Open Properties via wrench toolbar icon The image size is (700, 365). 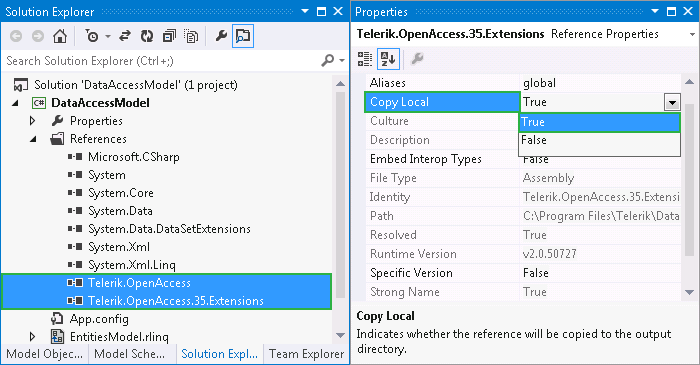221,36
